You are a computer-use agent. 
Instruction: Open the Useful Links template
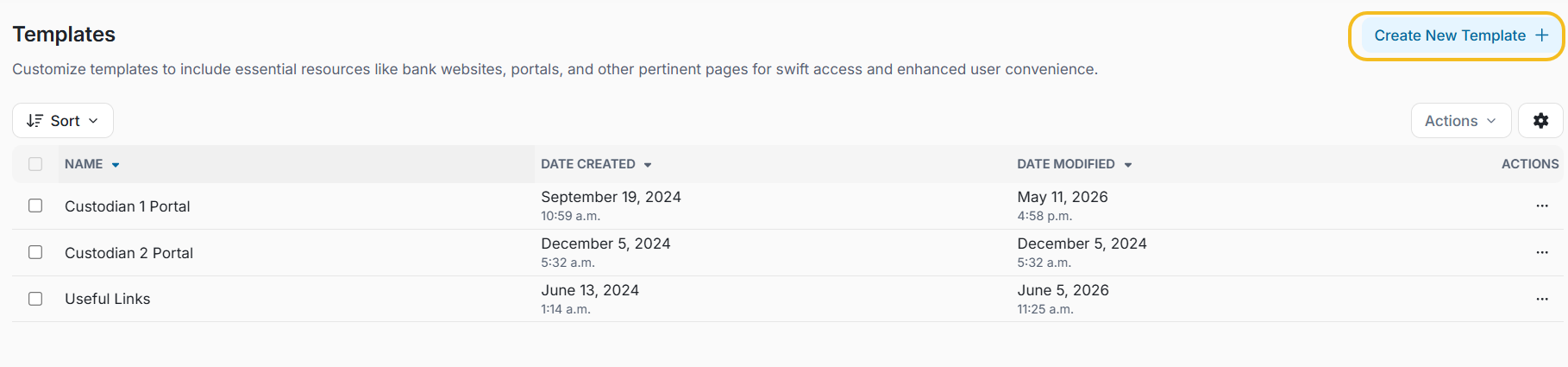(108, 299)
